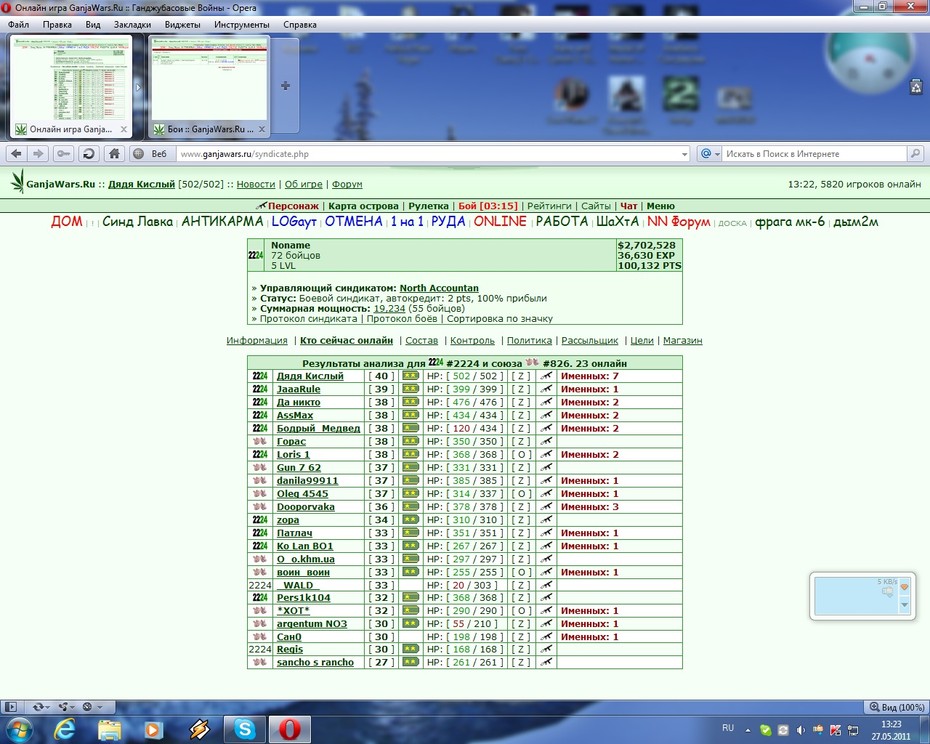Toggle the Opera side panel button

(x=11, y=707)
